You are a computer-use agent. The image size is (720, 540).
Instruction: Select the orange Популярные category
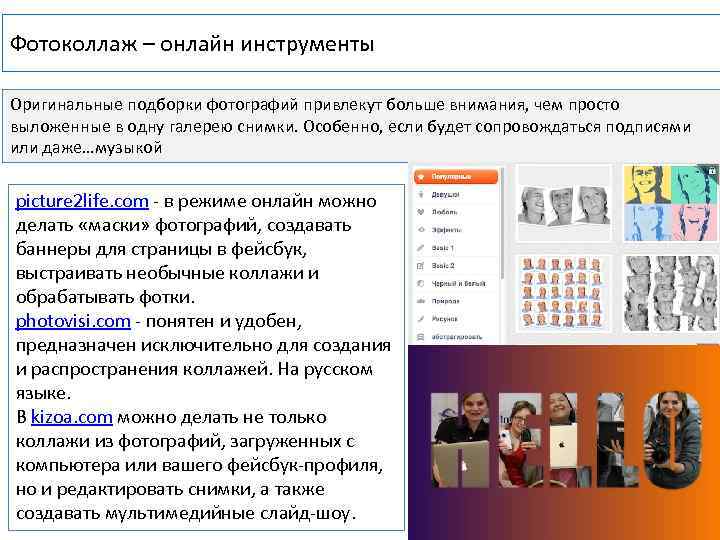coord(456,176)
